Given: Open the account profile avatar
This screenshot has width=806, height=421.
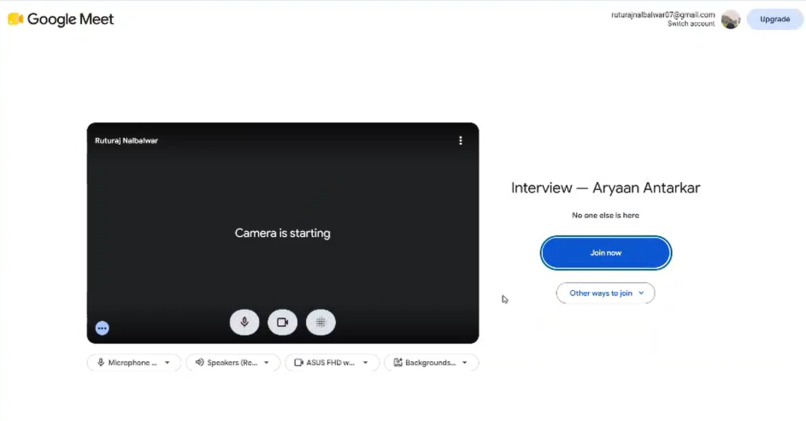Looking at the screenshot, I should (x=730, y=20).
